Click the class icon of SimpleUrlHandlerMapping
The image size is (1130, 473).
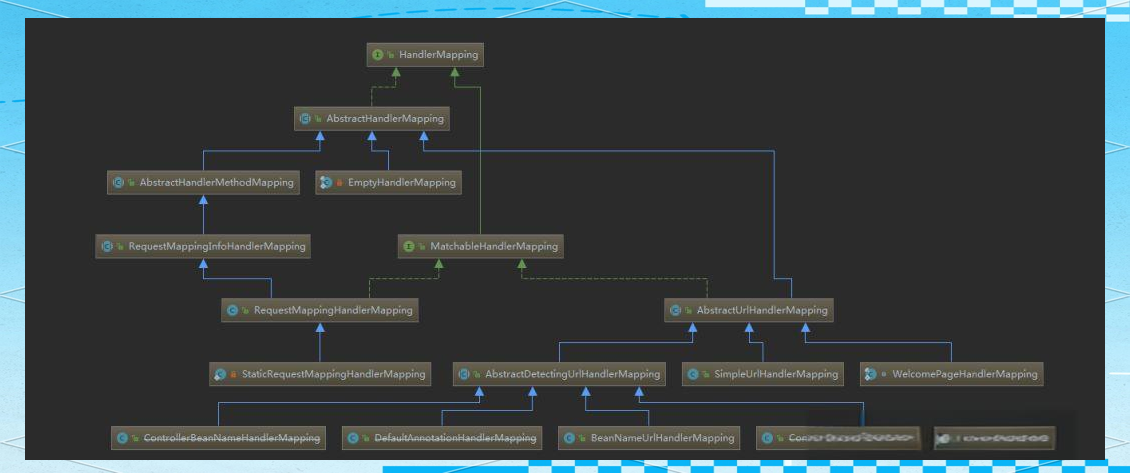[693, 374]
